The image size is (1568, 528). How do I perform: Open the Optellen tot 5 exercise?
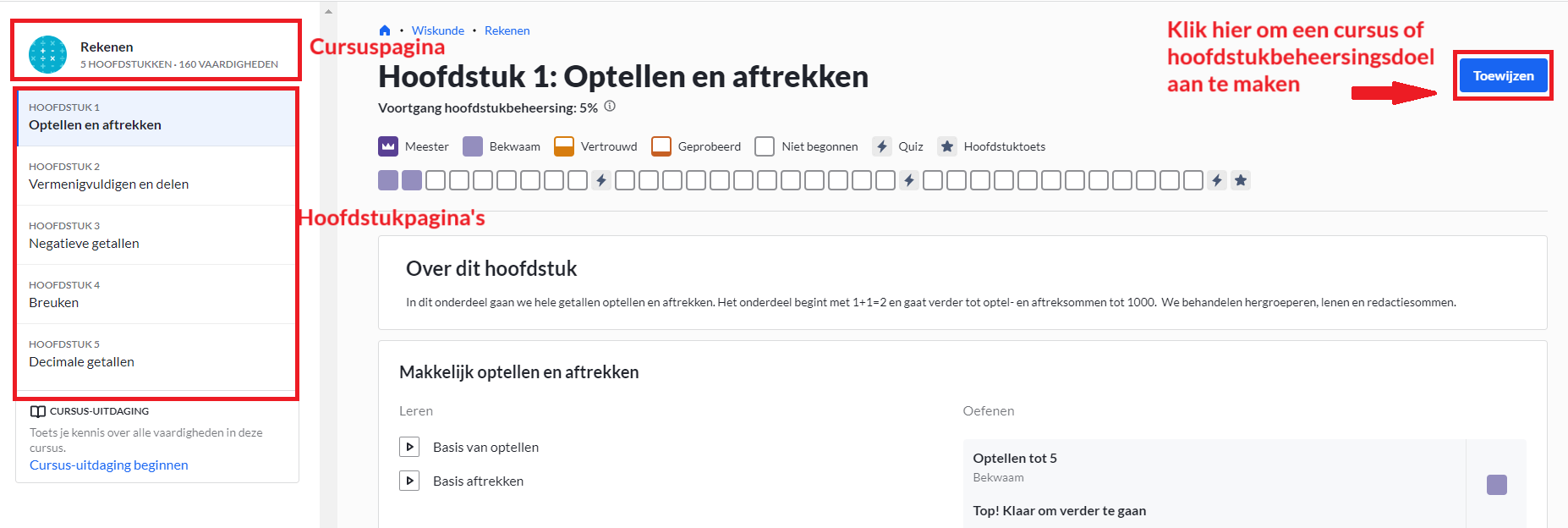click(1015, 459)
